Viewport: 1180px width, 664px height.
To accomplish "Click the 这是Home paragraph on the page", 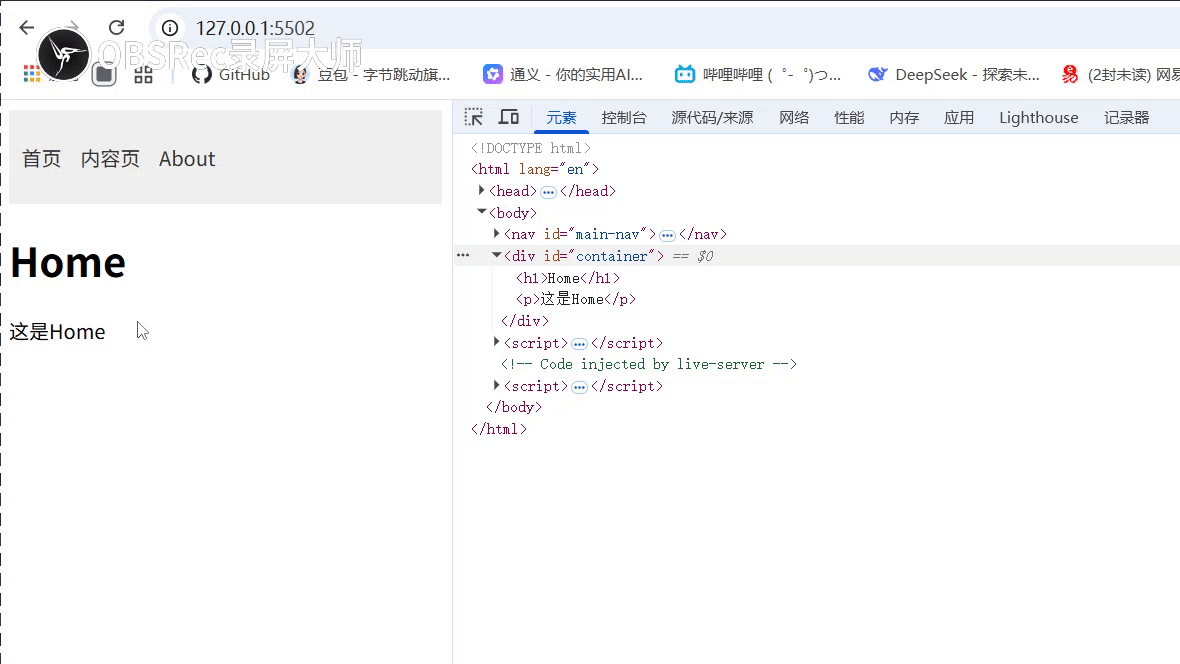I will tap(57, 332).
